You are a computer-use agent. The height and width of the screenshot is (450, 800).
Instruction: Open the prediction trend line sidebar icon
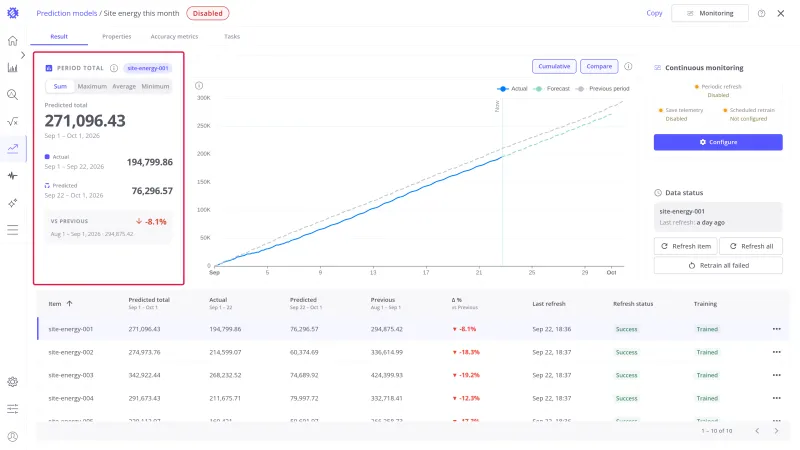click(13, 148)
